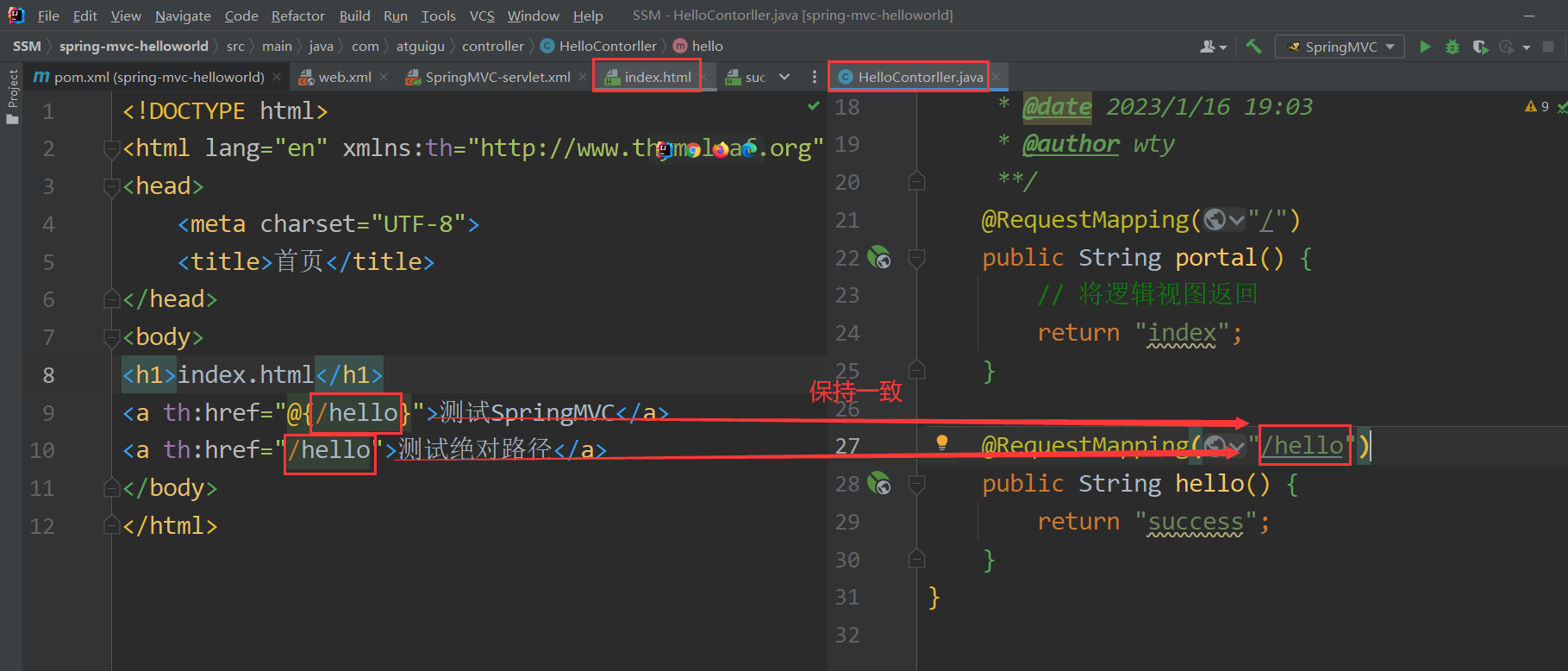Viewport: 1568px width, 671px height.
Task: Click the warnings indicator showing 9
Action: (1537, 106)
